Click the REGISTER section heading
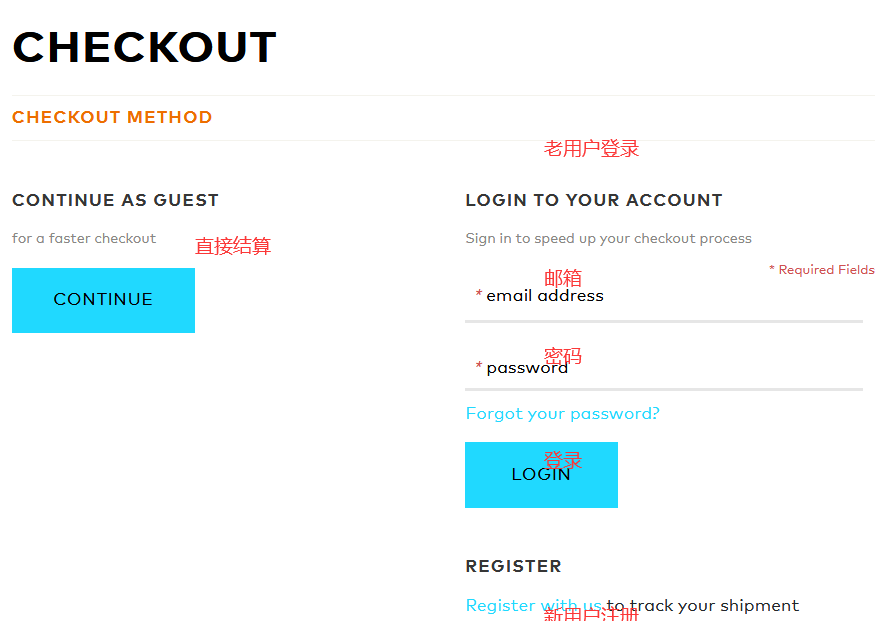The image size is (883, 628). tap(513, 567)
